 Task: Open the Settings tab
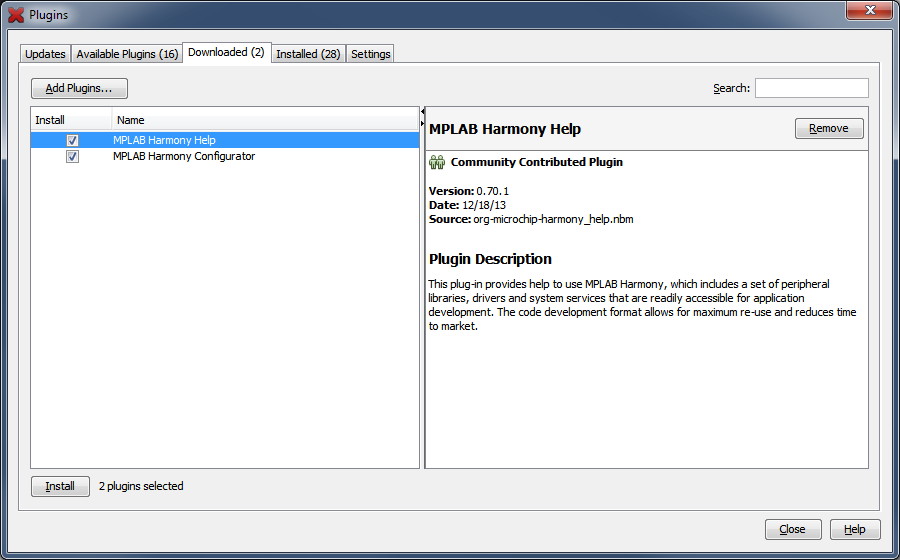point(370,54)
